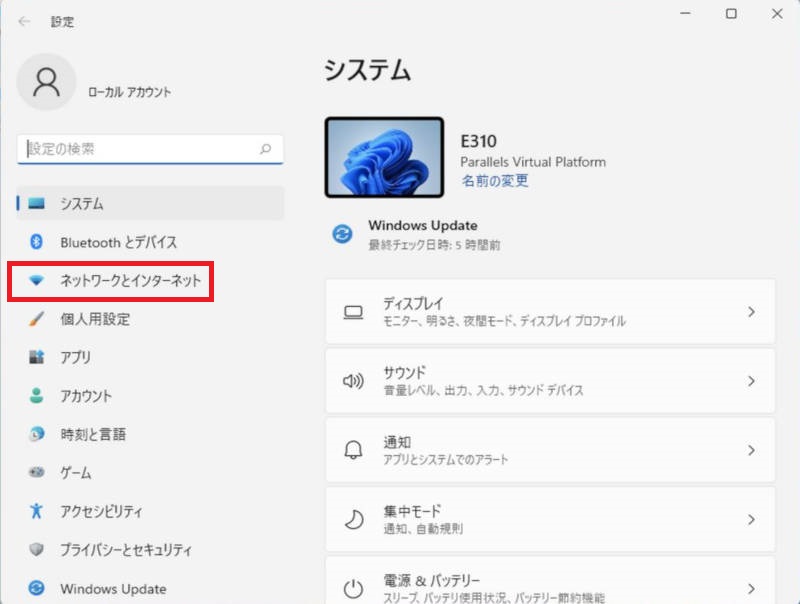Click the local account avatar icon

coord(46,82)
